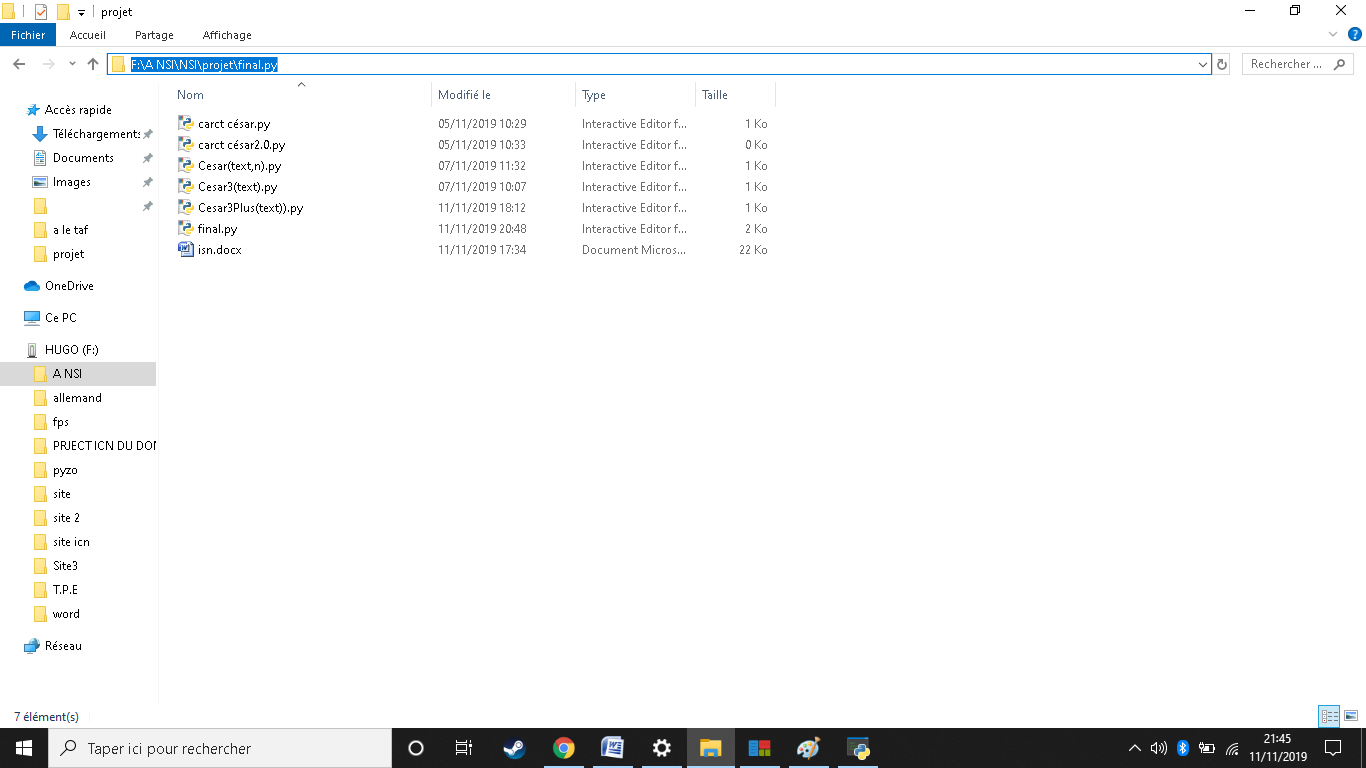The image size is (1366, 768).
Task: Select the Cesar(text,n).py file icon
Action: [x=185, y=165]
